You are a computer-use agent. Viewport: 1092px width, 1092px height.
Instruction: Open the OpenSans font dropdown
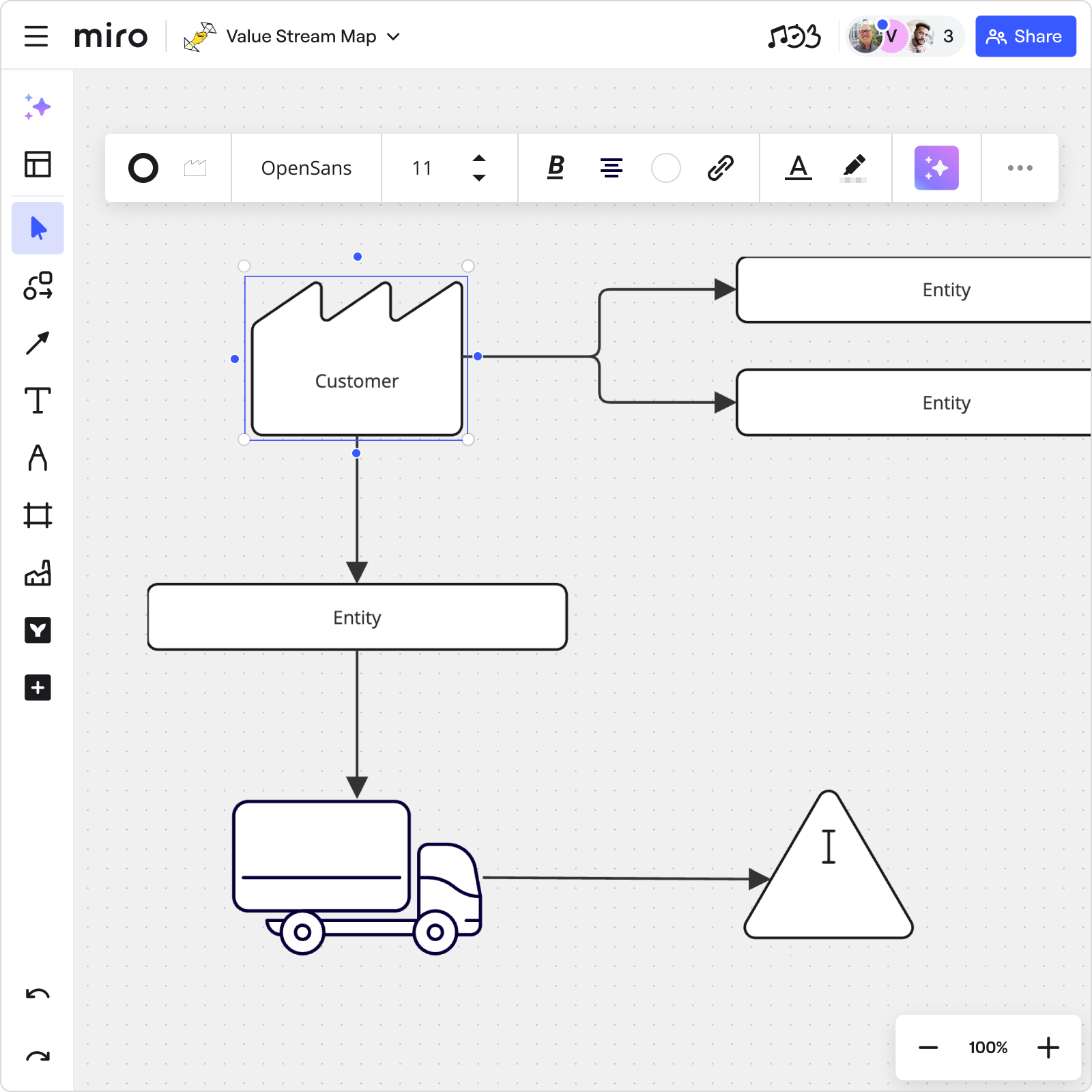pyautogui.click(x=306, y=168)
